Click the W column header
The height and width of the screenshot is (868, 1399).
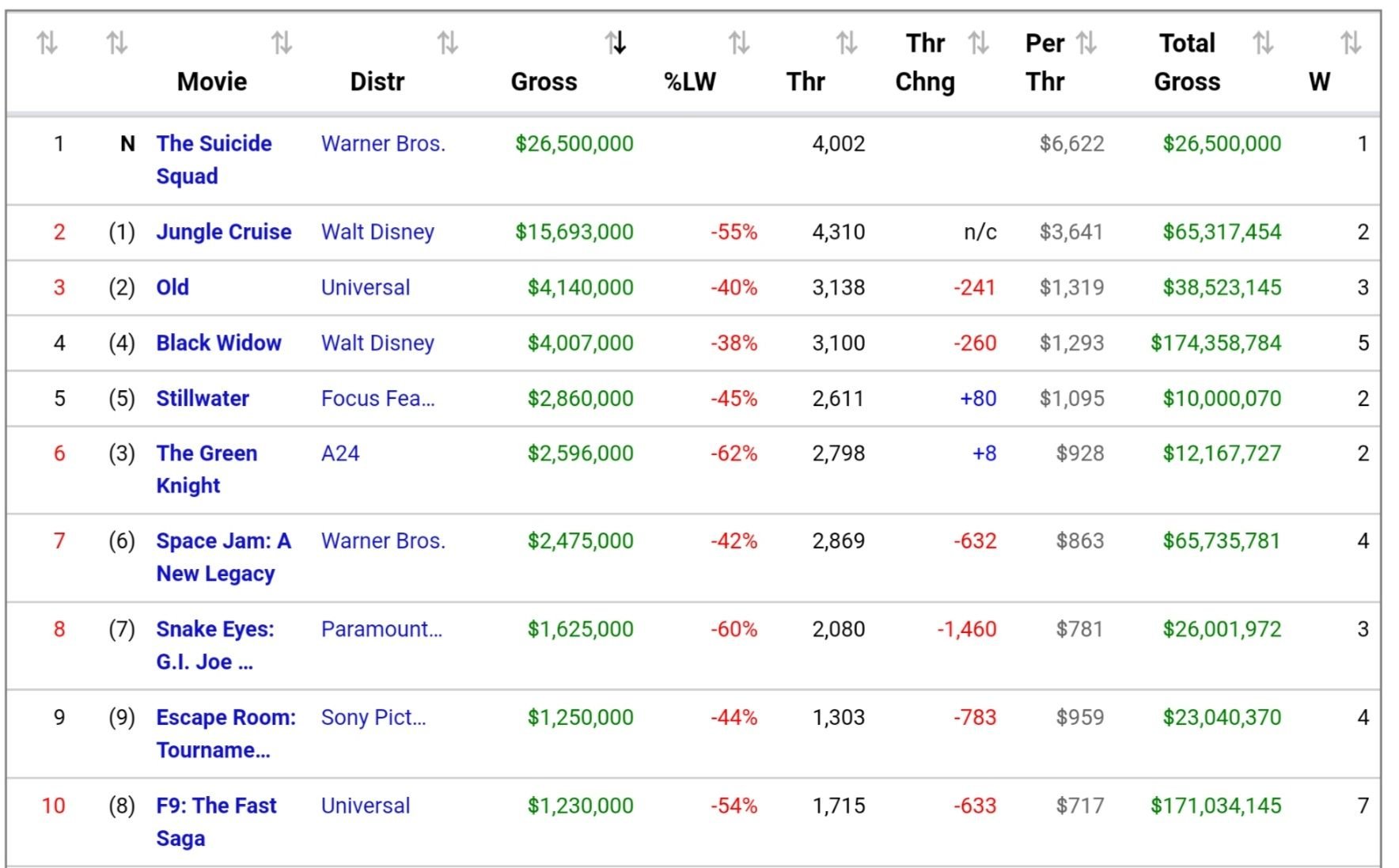point(1319,81)
